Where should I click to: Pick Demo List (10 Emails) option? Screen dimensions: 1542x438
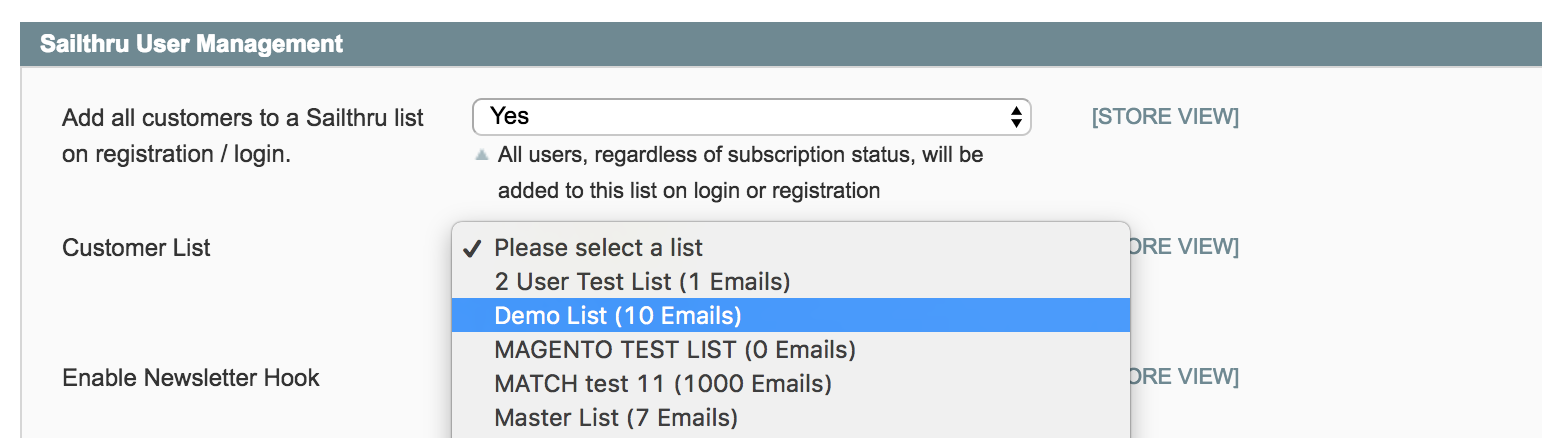pyautogui.click(x=618, y=316)
